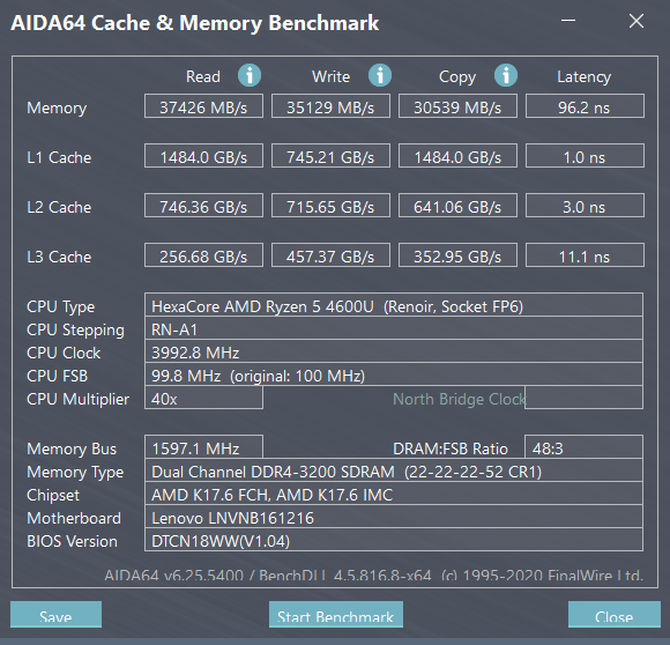Screen dimensions: 670x645
Task: Select the Memory Type DDR4-3200 field
Action: [x=394, y=471]
